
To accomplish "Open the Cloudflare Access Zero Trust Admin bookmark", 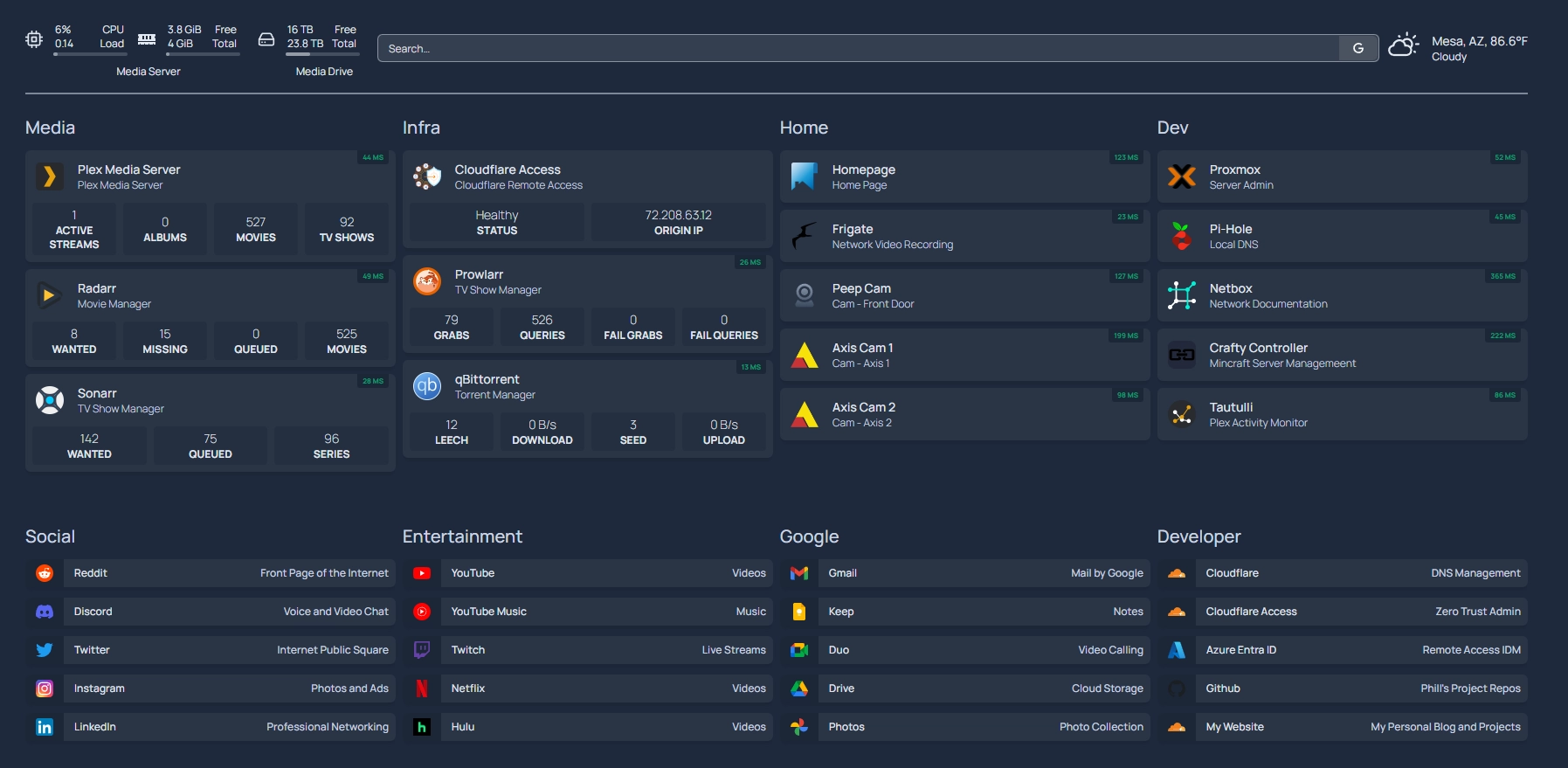I will [1362, 612].
